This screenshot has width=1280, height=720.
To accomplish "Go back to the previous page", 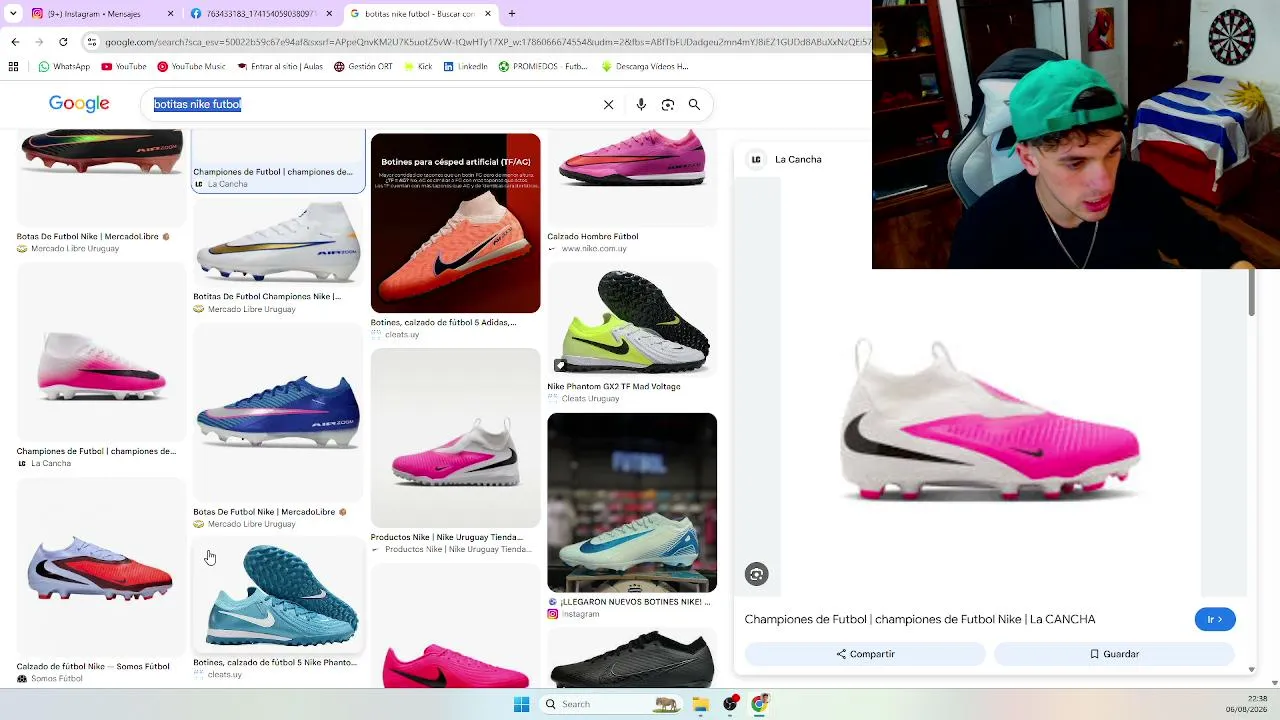I will (15, 42).
